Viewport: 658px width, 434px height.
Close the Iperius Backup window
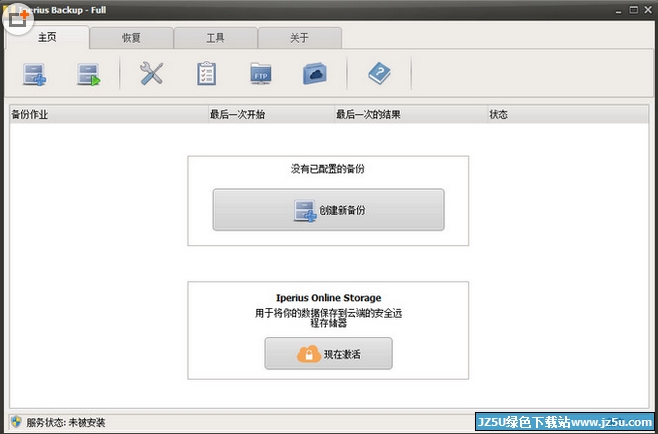pos(648,10)
